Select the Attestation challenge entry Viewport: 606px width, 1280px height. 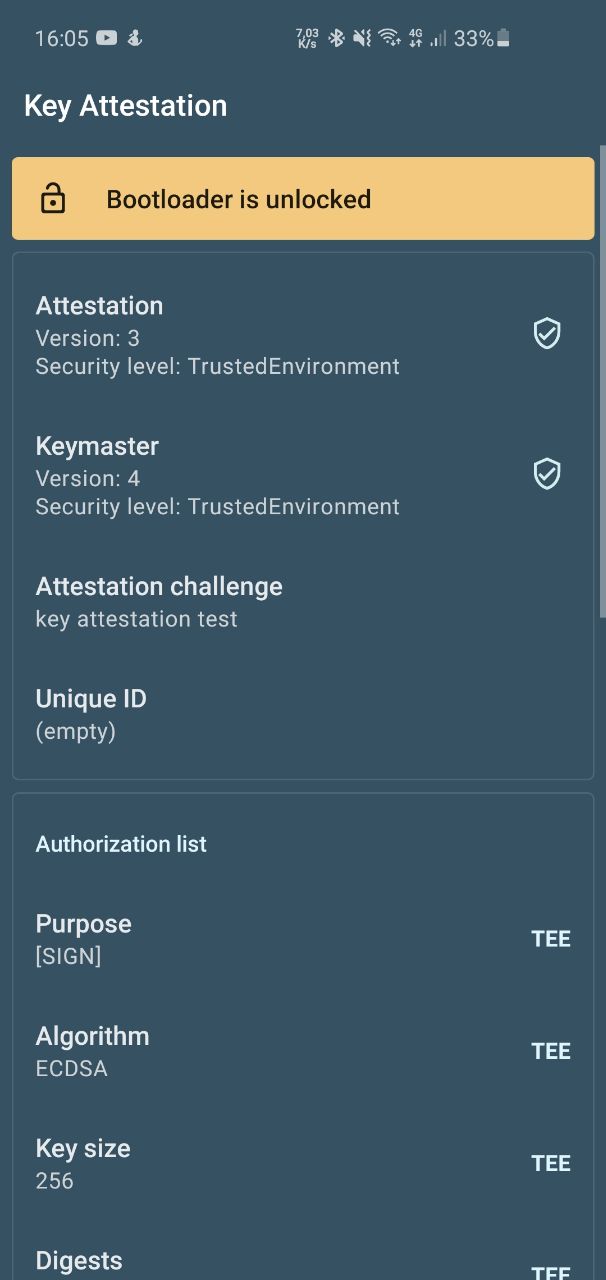coord(303,602)
